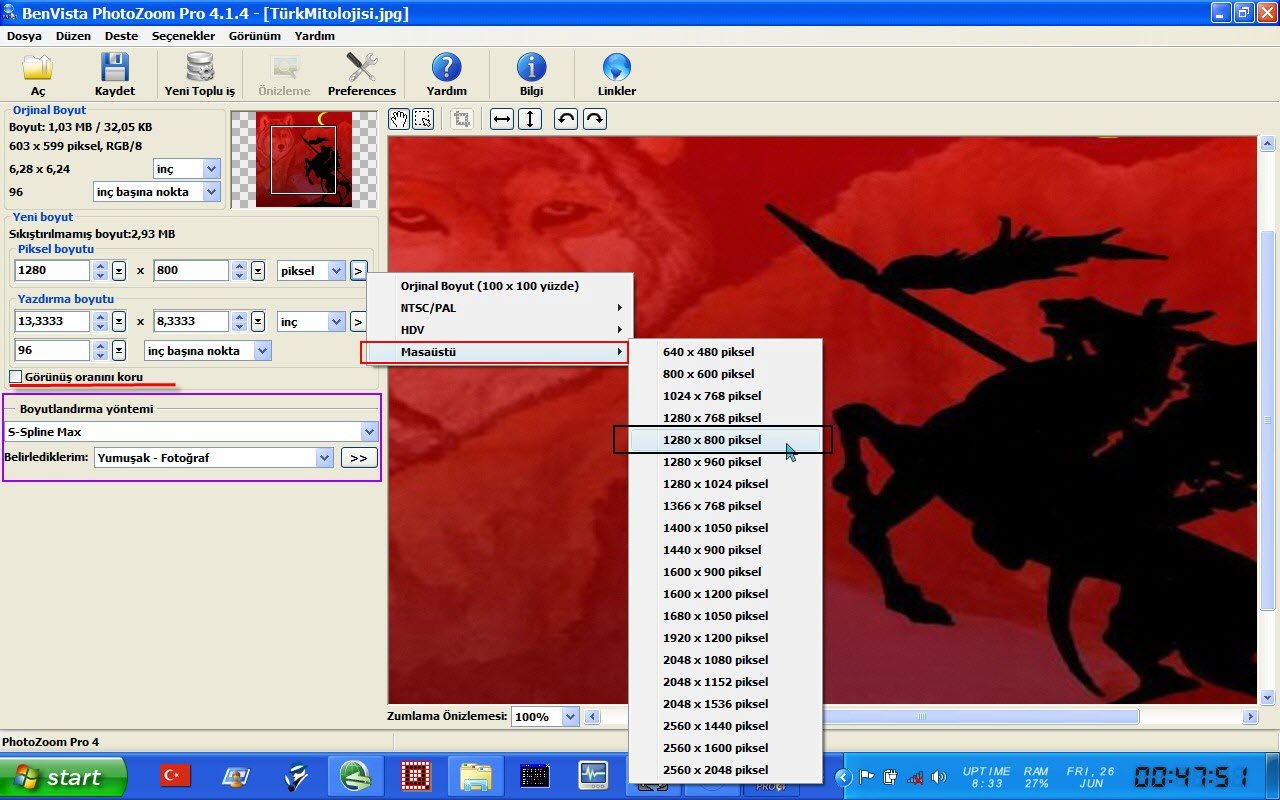
Task: Expand the HDV submenu
Action: [x=500, y=330]
